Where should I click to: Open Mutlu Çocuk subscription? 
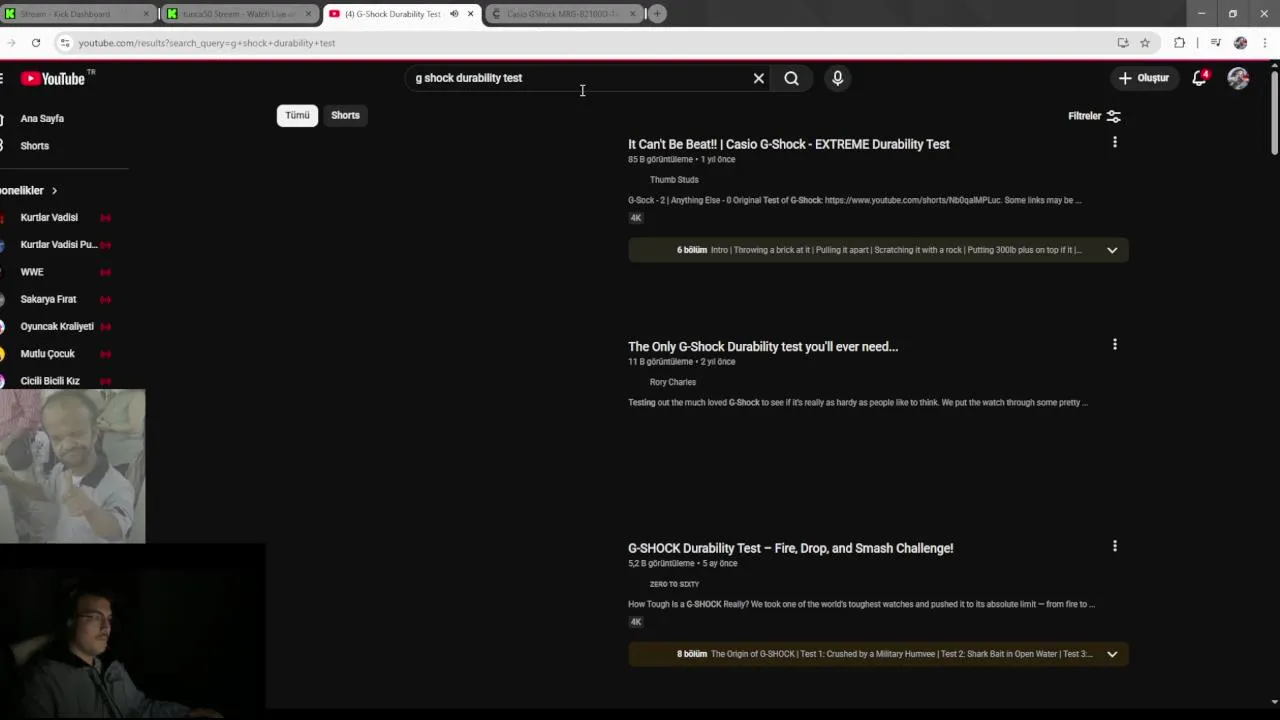47,353
